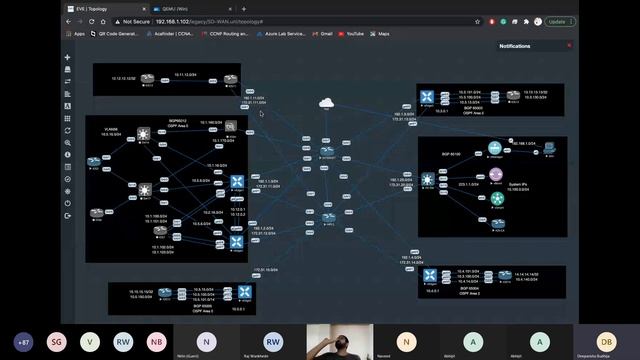This screenshot has width=640, height=360.
Task: Open the YouTube bookmark
Action: coord(351,34)
